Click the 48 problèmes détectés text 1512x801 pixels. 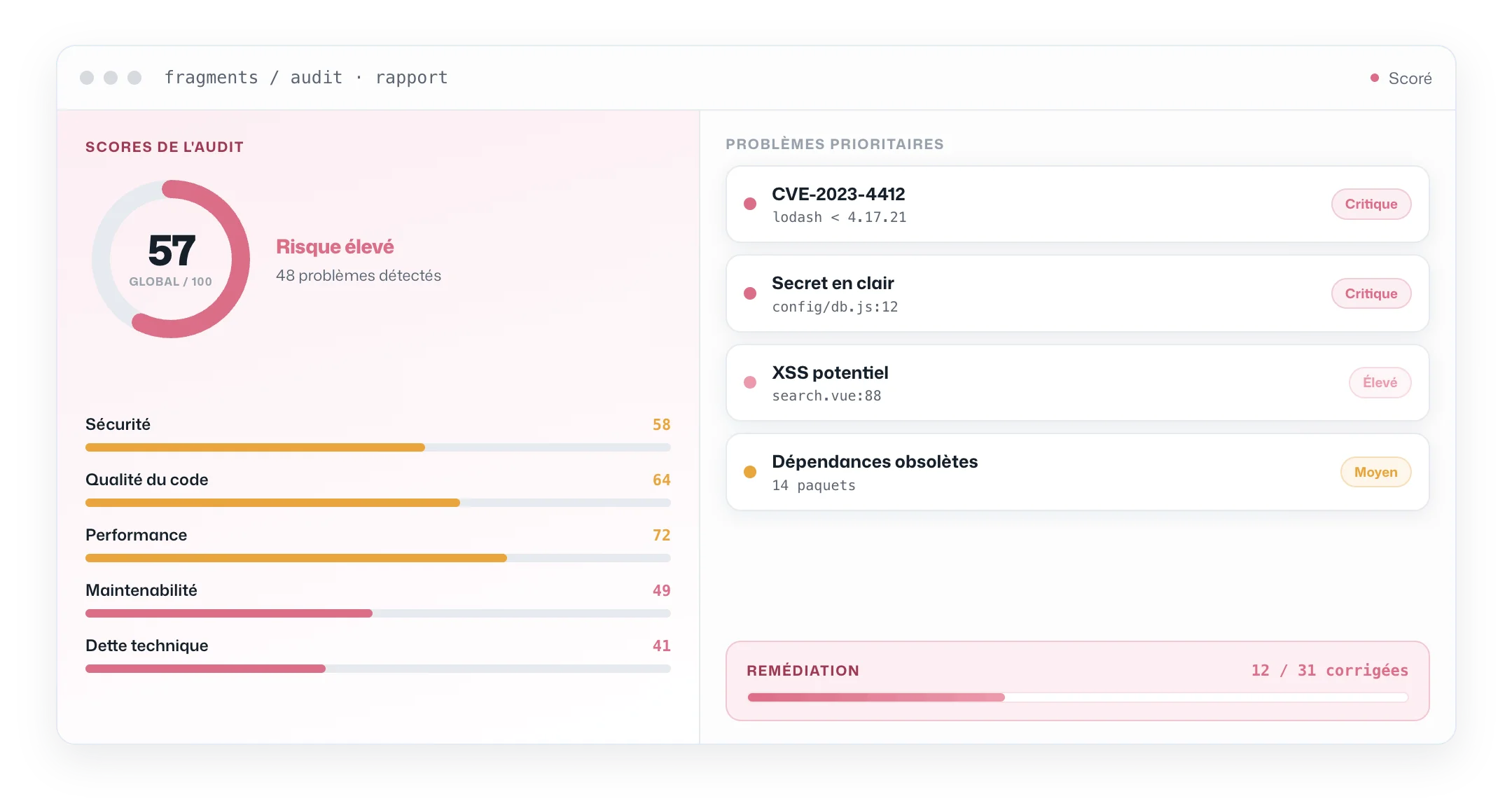359,276
